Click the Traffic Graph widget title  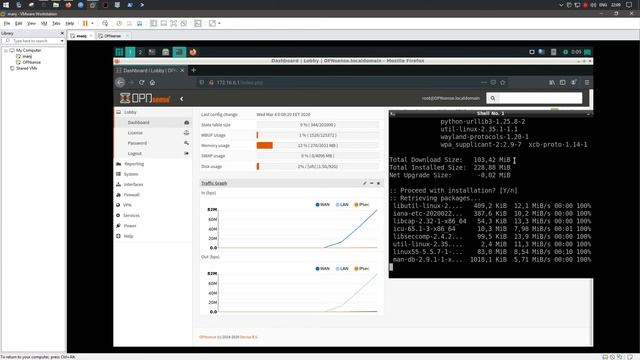(214, 183)
